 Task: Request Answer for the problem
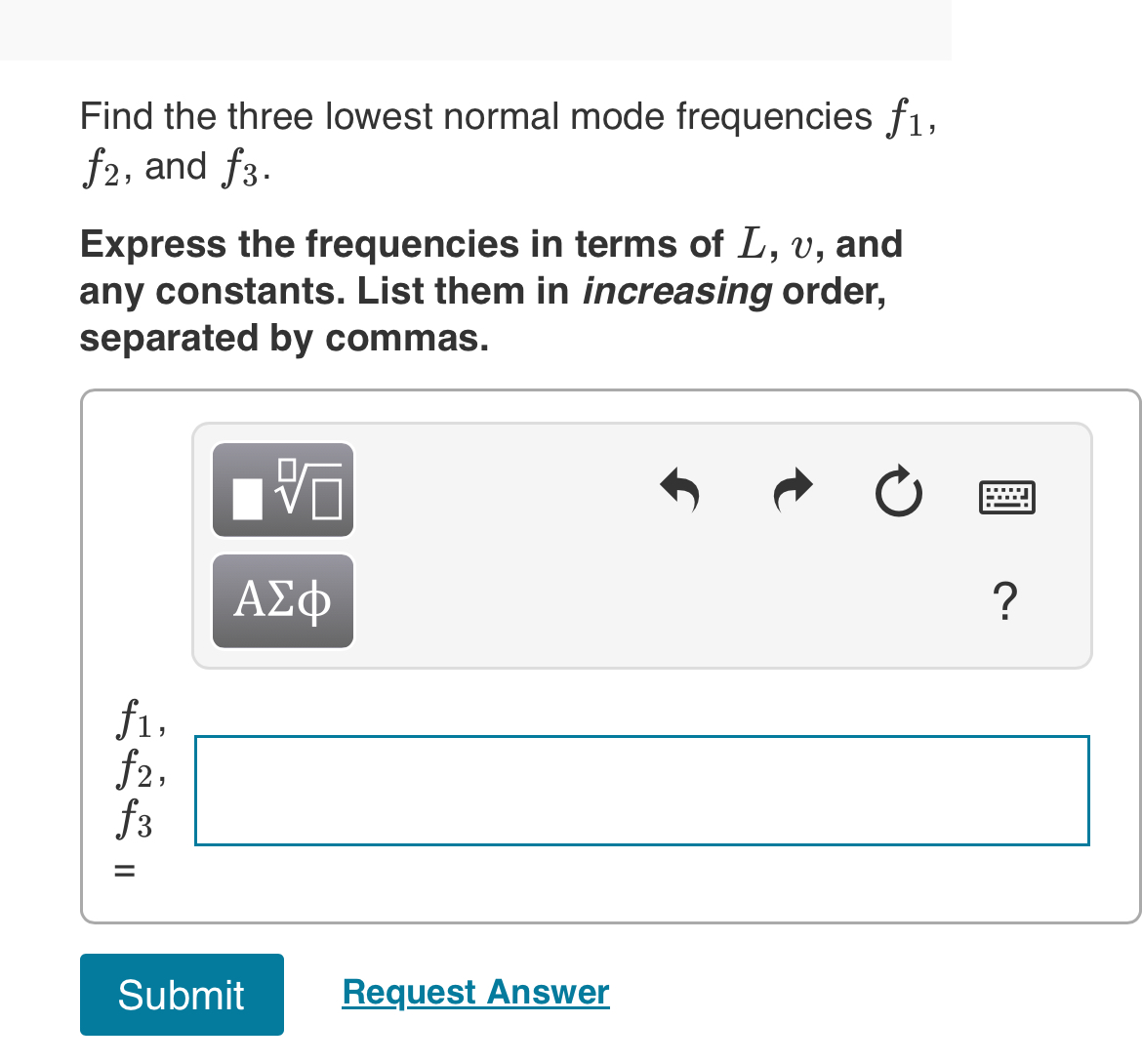(x=475, y=992)
